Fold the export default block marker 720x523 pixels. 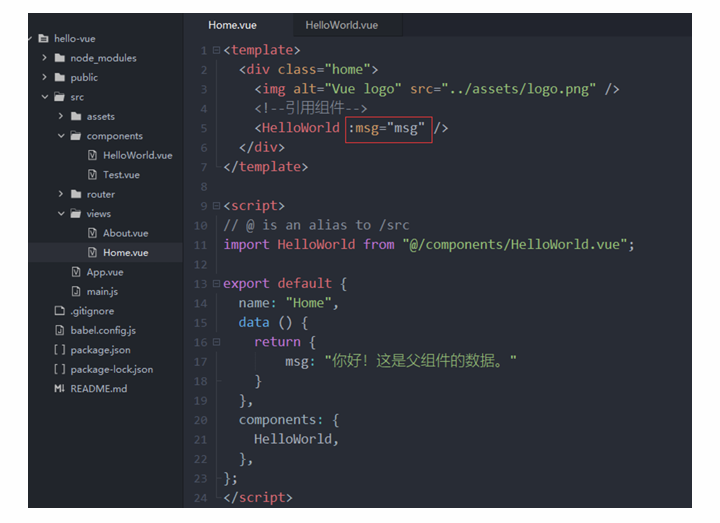(x=218, y=284)
